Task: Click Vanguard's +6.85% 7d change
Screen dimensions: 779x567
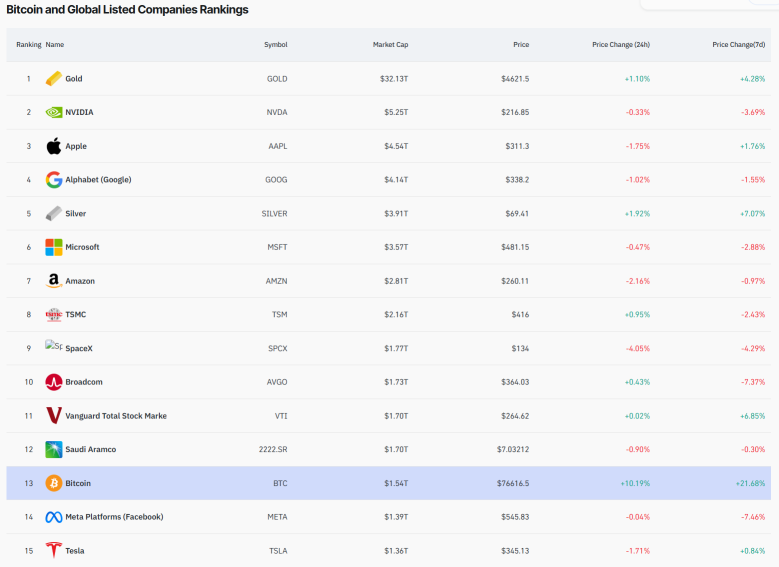Action: [753, 416]
